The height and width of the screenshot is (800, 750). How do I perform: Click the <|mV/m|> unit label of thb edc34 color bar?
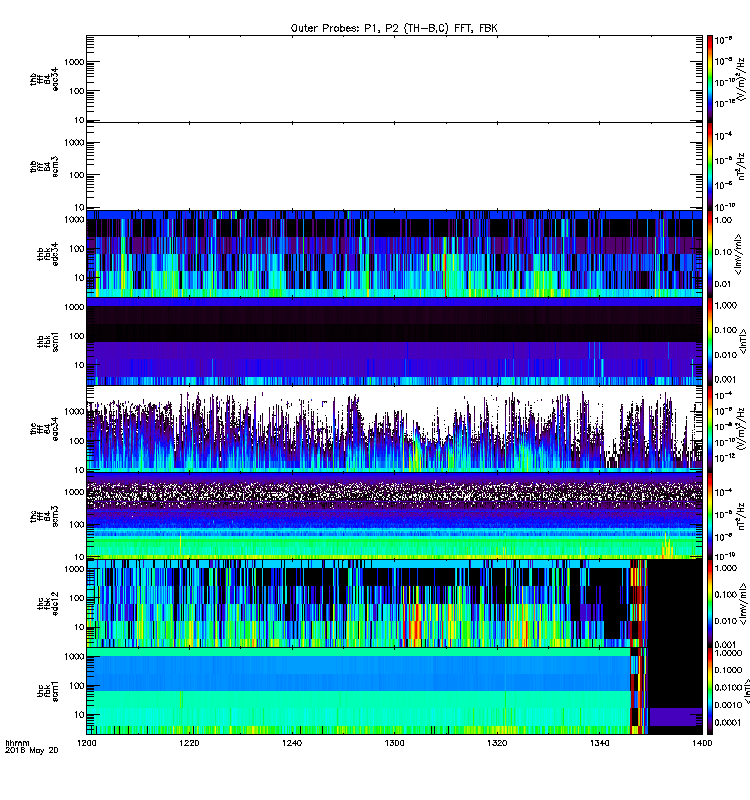point(739,254)
